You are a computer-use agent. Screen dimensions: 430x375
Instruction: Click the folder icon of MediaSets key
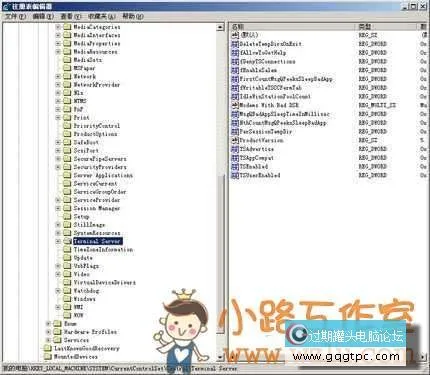click(x=68, y=60)
